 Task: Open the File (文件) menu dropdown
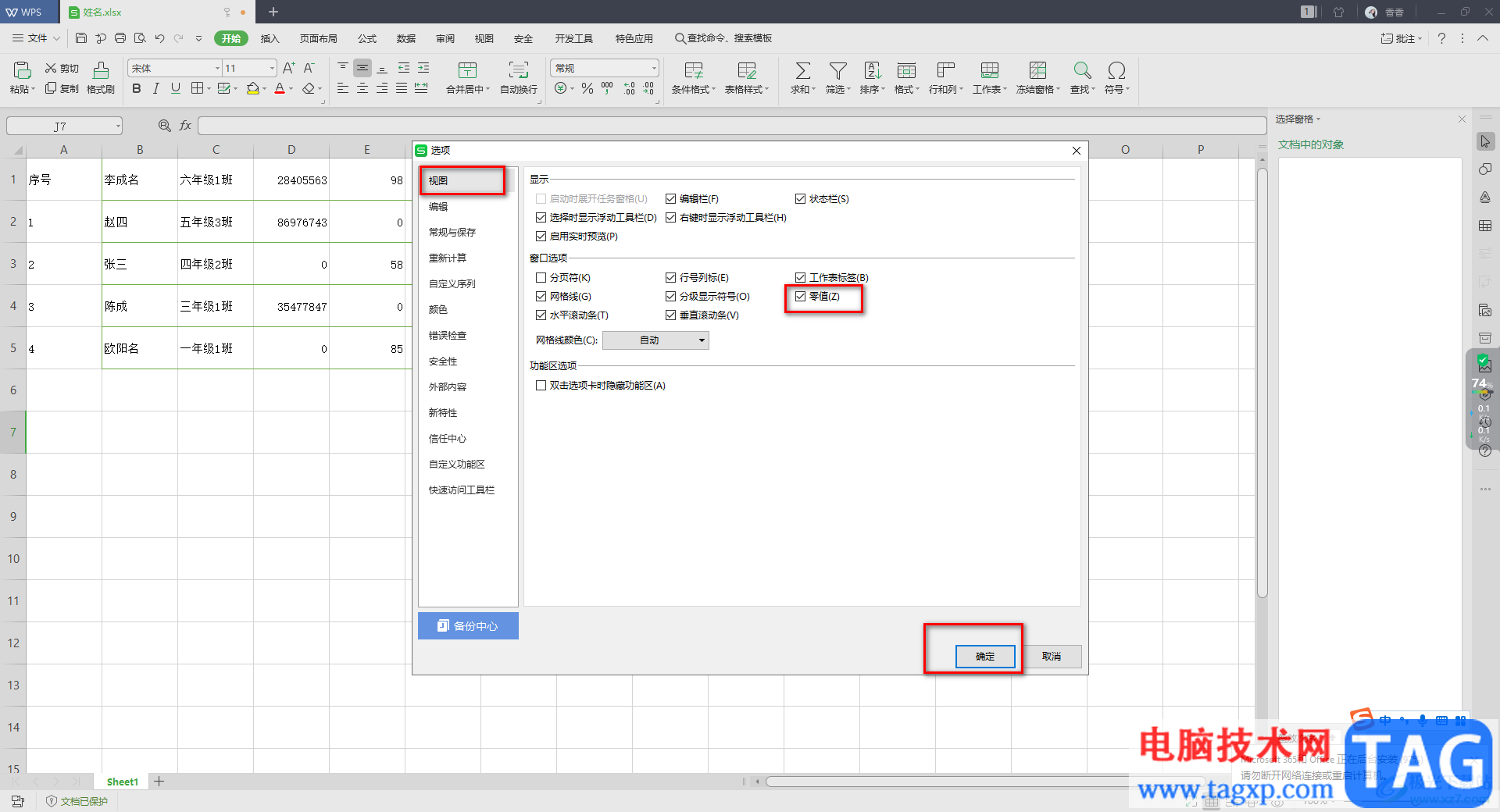(36, 38)
